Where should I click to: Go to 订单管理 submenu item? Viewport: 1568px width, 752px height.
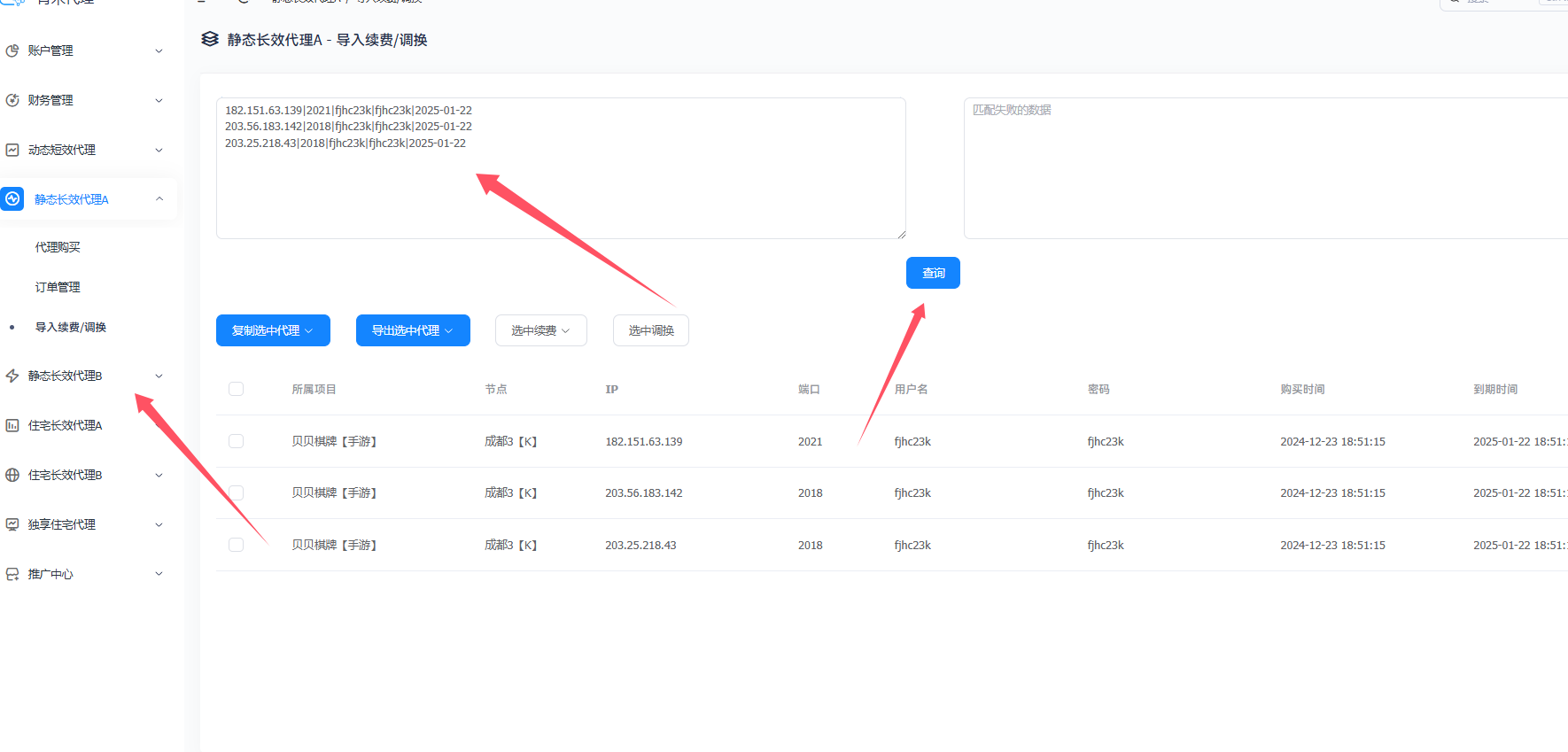click(58, 287)
